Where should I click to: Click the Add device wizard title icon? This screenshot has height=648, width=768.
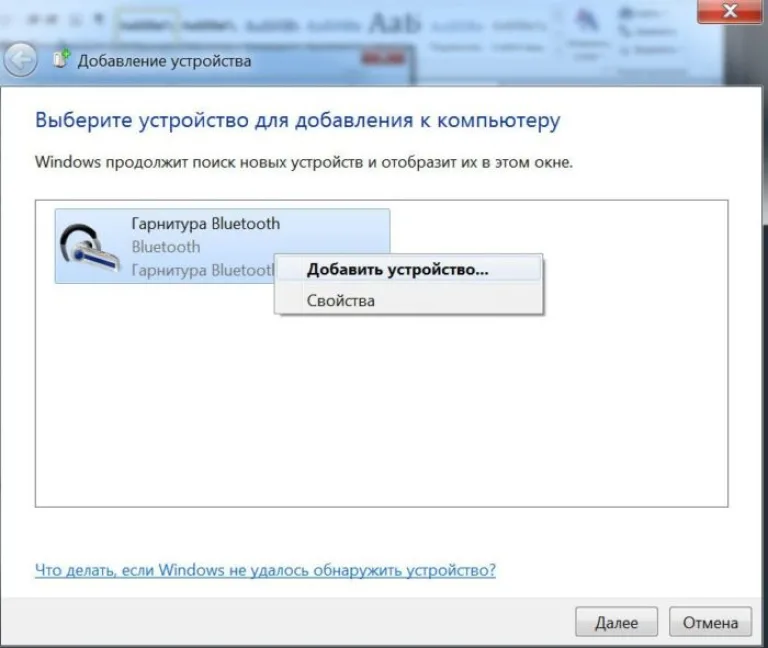click(x=62, y=59)
